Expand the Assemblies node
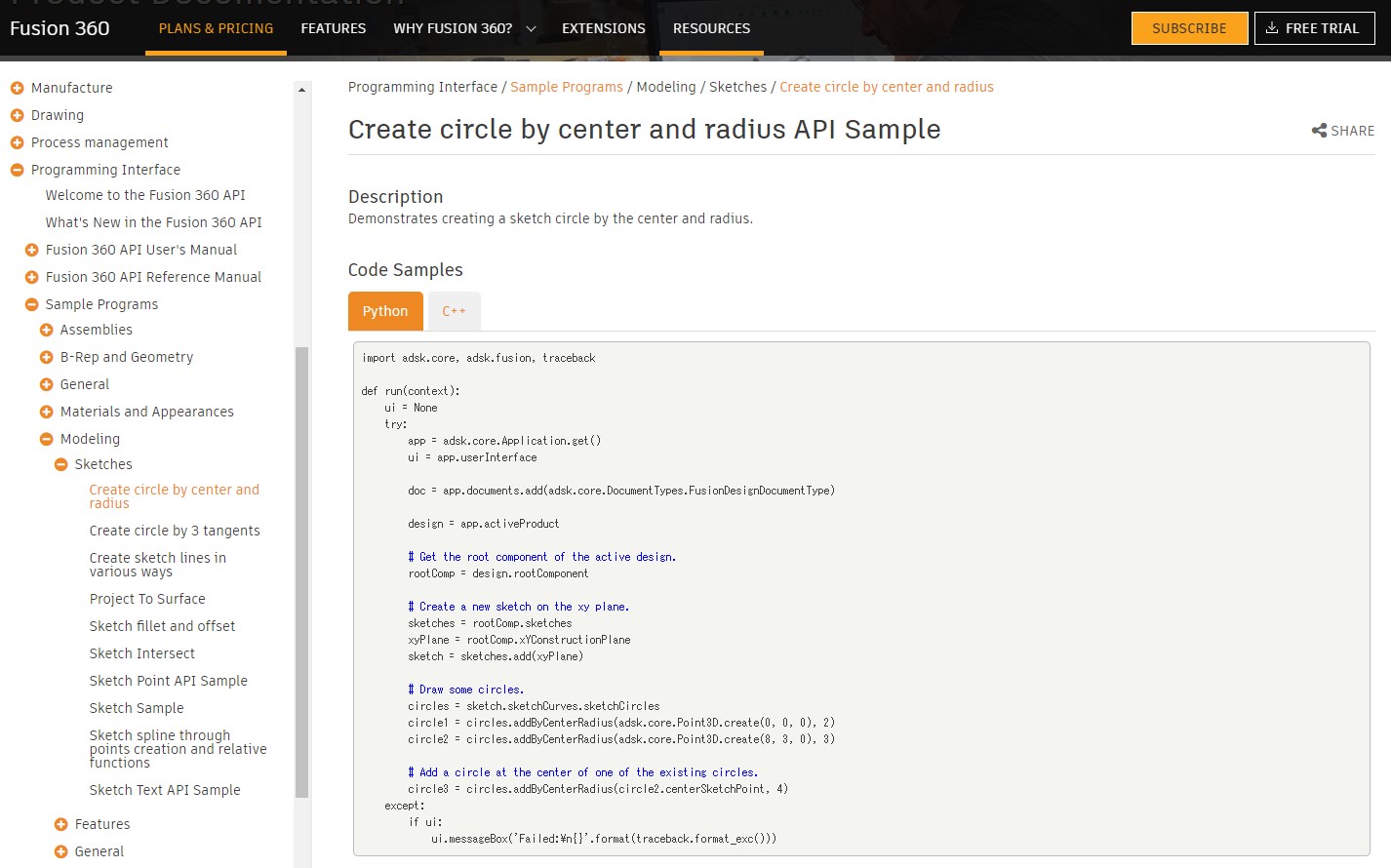Image resolution: width=1391 pixels, height=868 pixels. coord(46,330)
